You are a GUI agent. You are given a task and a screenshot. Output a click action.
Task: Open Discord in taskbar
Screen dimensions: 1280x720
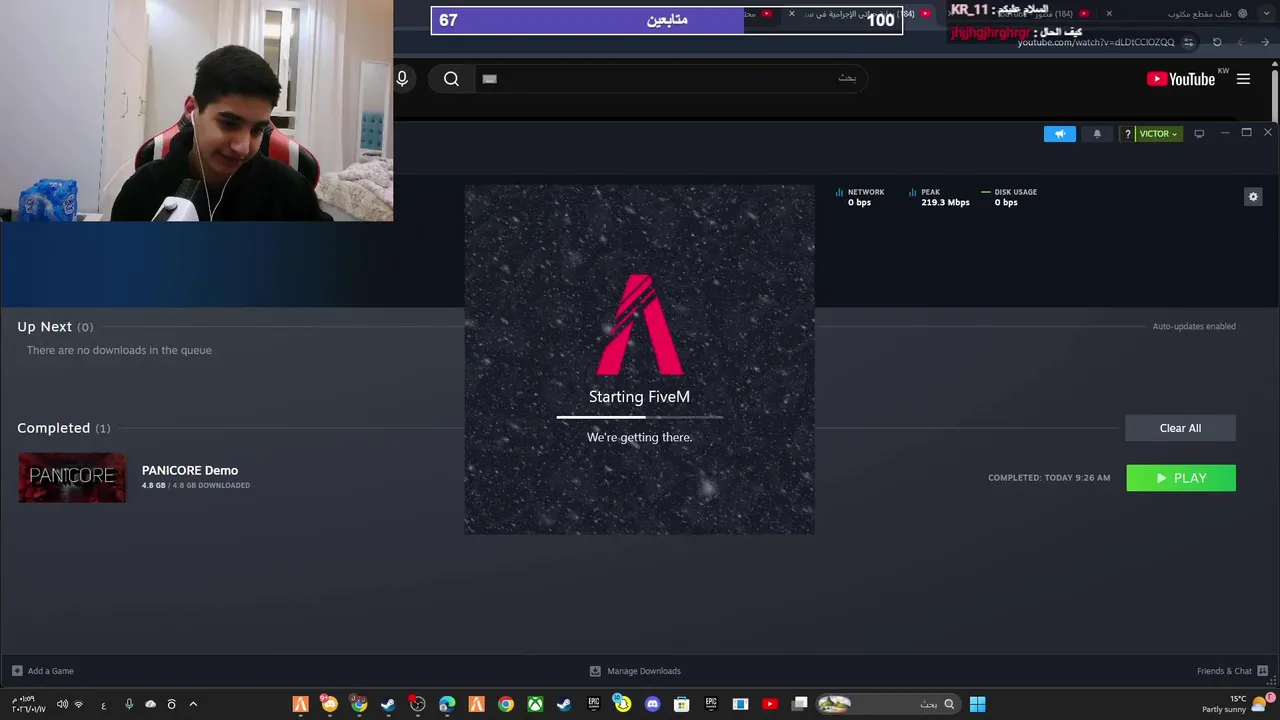click(x=653, y=704)
